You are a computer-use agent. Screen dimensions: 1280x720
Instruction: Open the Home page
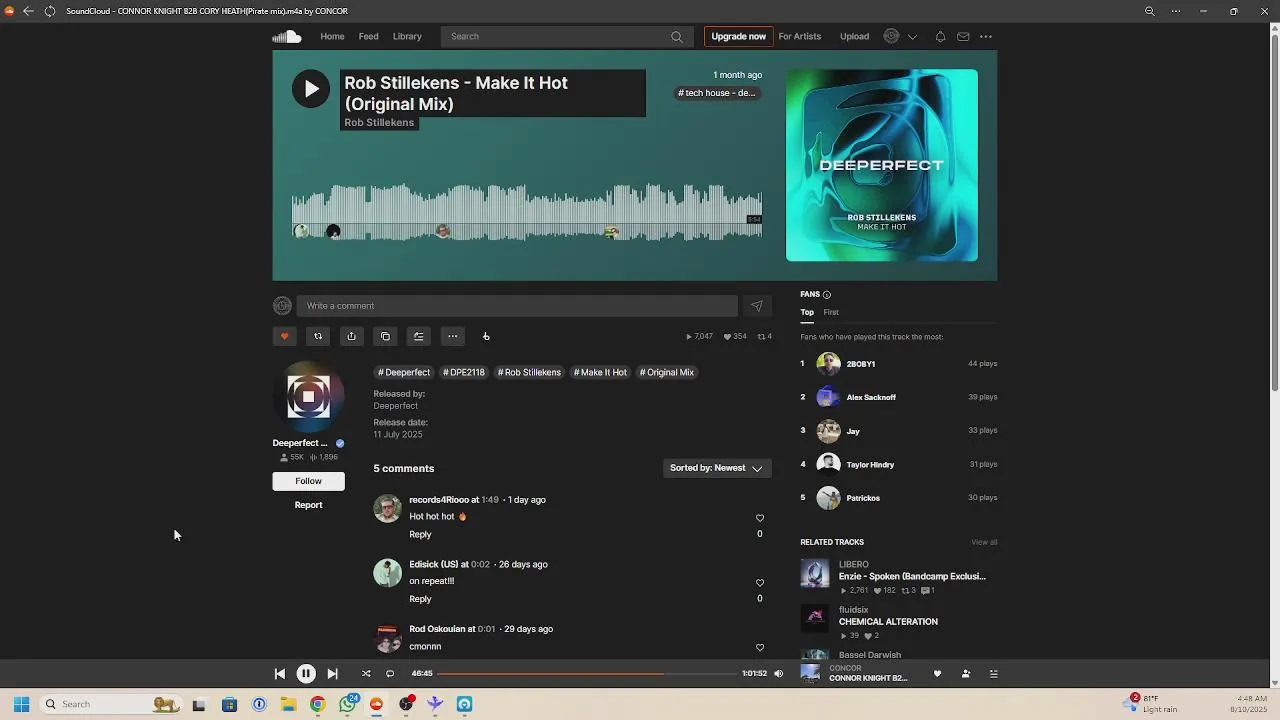click(332, 37)
